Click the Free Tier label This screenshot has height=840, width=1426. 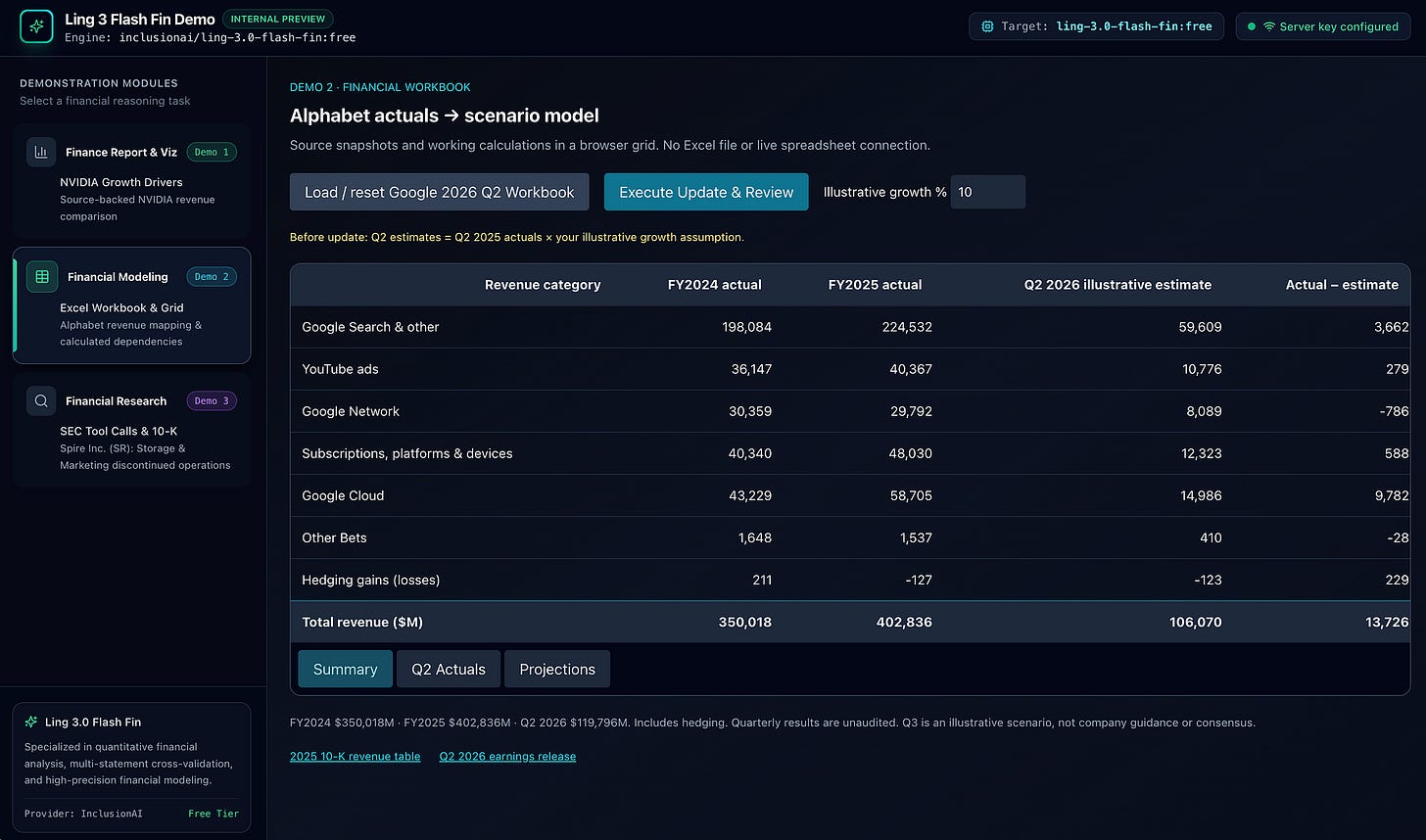coord(214,814)
